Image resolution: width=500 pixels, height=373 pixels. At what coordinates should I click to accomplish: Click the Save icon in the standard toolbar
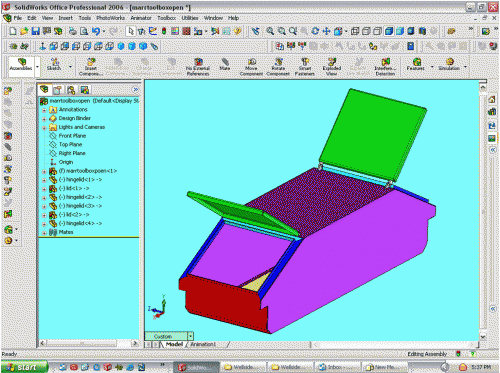35,31
